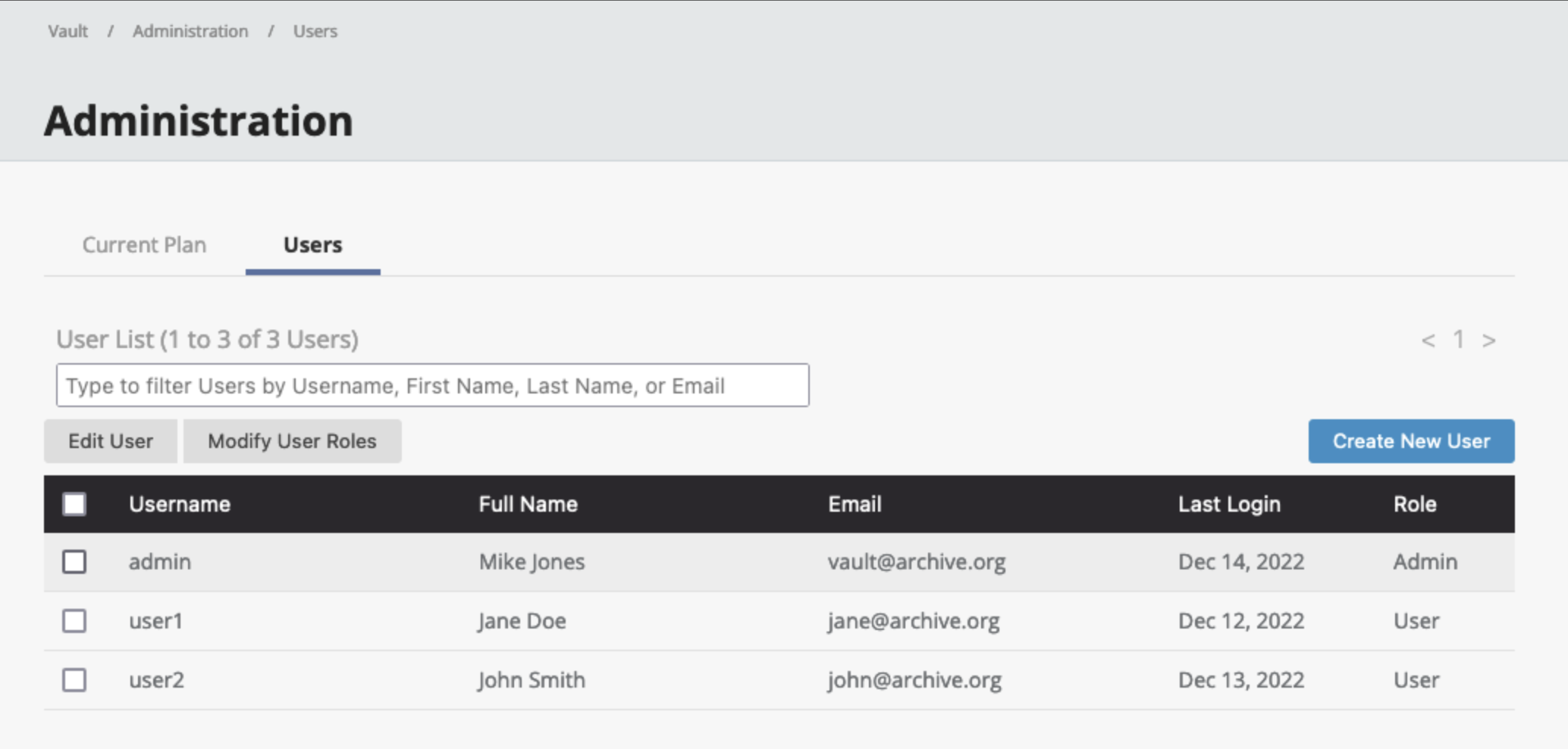The image size is (1568, 749).
Task: Click the Users breadcrumb item
Action: pyautogui.click(x=315, y=31)
